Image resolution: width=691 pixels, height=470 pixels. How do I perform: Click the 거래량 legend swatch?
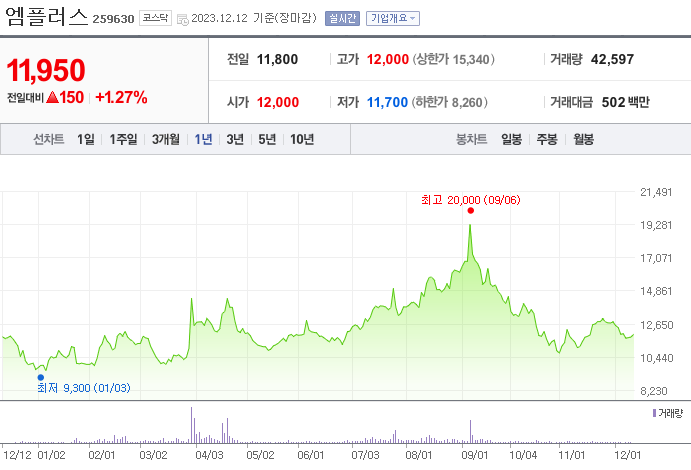point(654,413)
